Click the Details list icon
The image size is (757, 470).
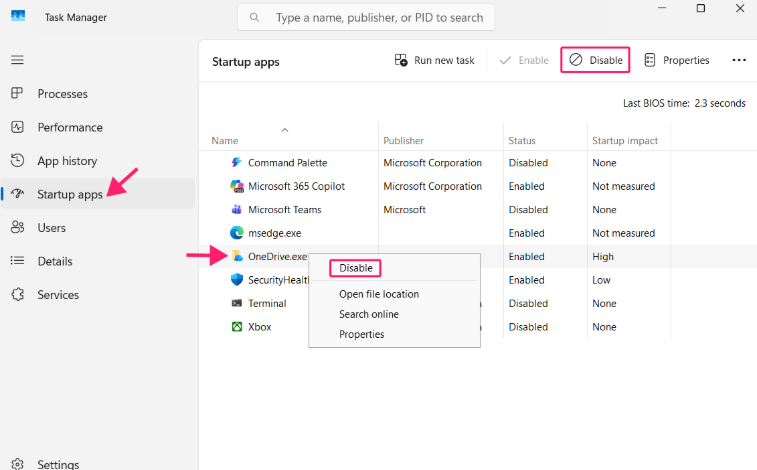click(x=17, y=261)
